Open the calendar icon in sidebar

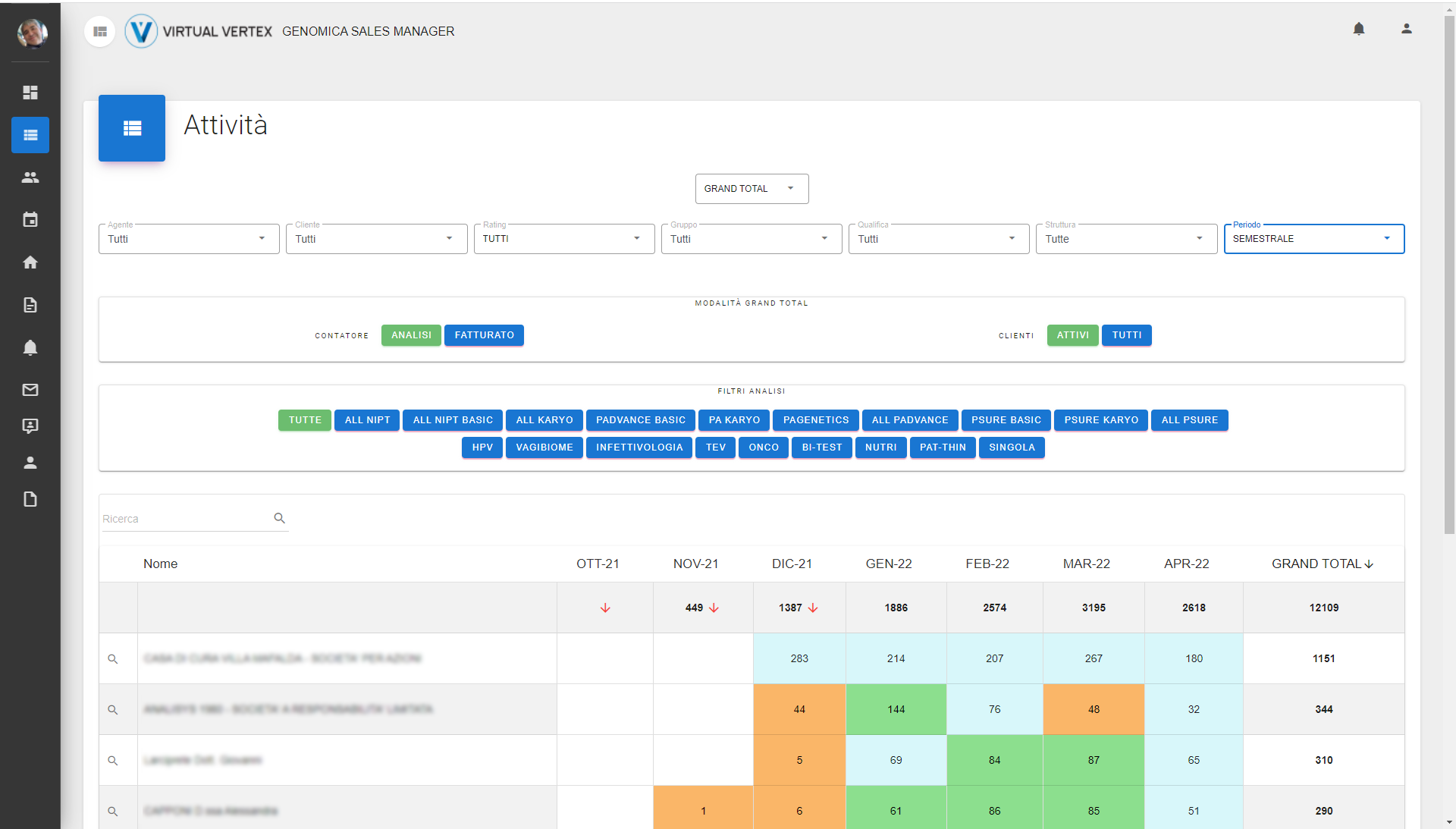30,220
